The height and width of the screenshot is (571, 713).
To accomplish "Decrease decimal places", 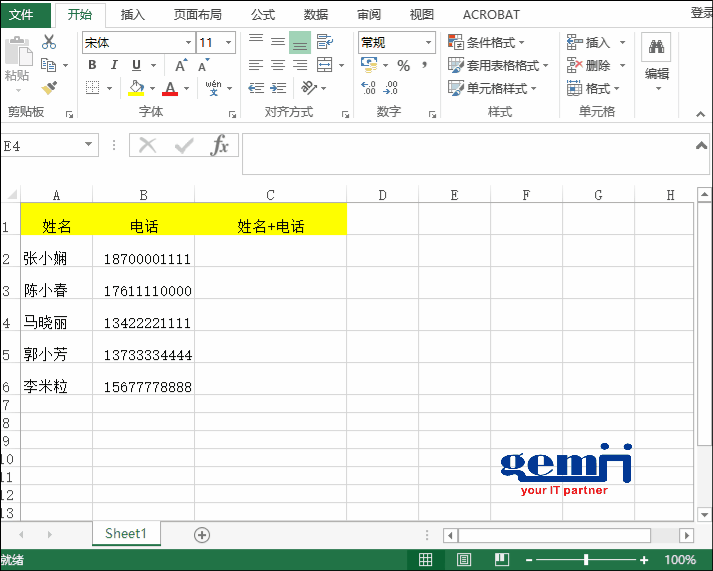I will [x=391, y=88].
